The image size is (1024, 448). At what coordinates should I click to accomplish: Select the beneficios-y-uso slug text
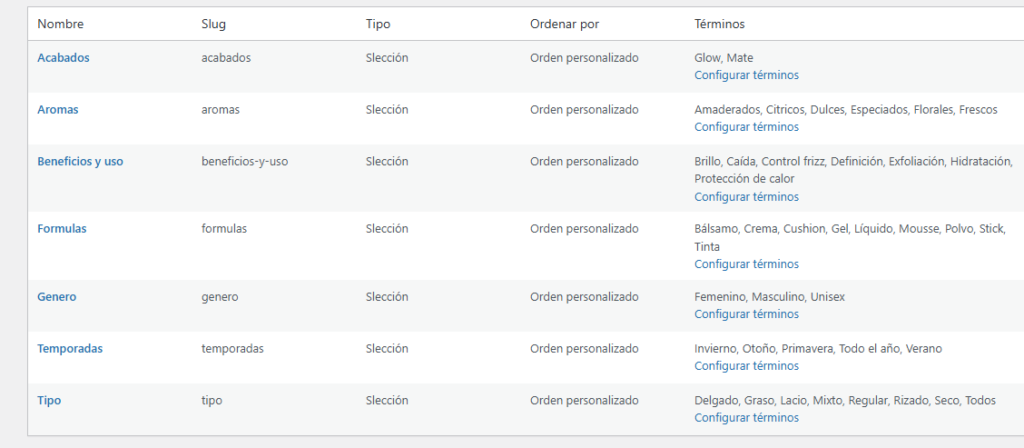point(244,161)
